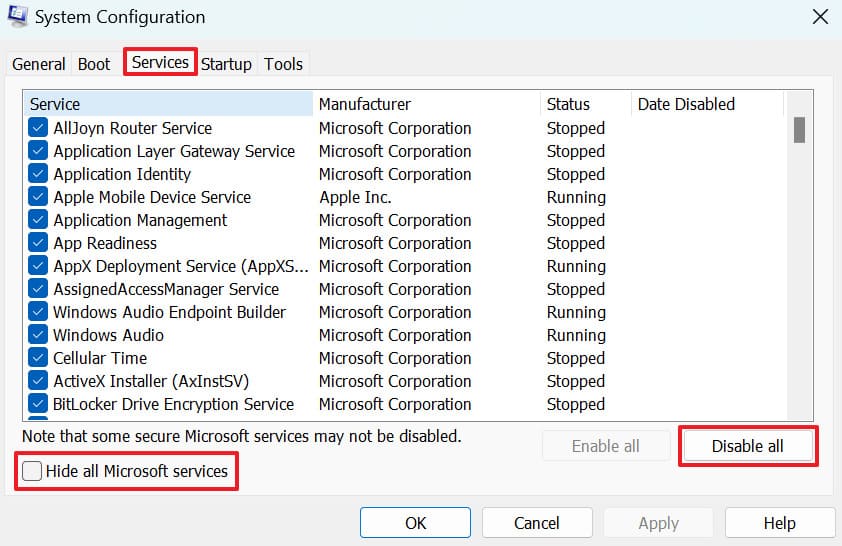Sort by the Manufacturer column header
The width and height of the screenshot is (842, 546).
pyautogui.click(x=426, y=104)
